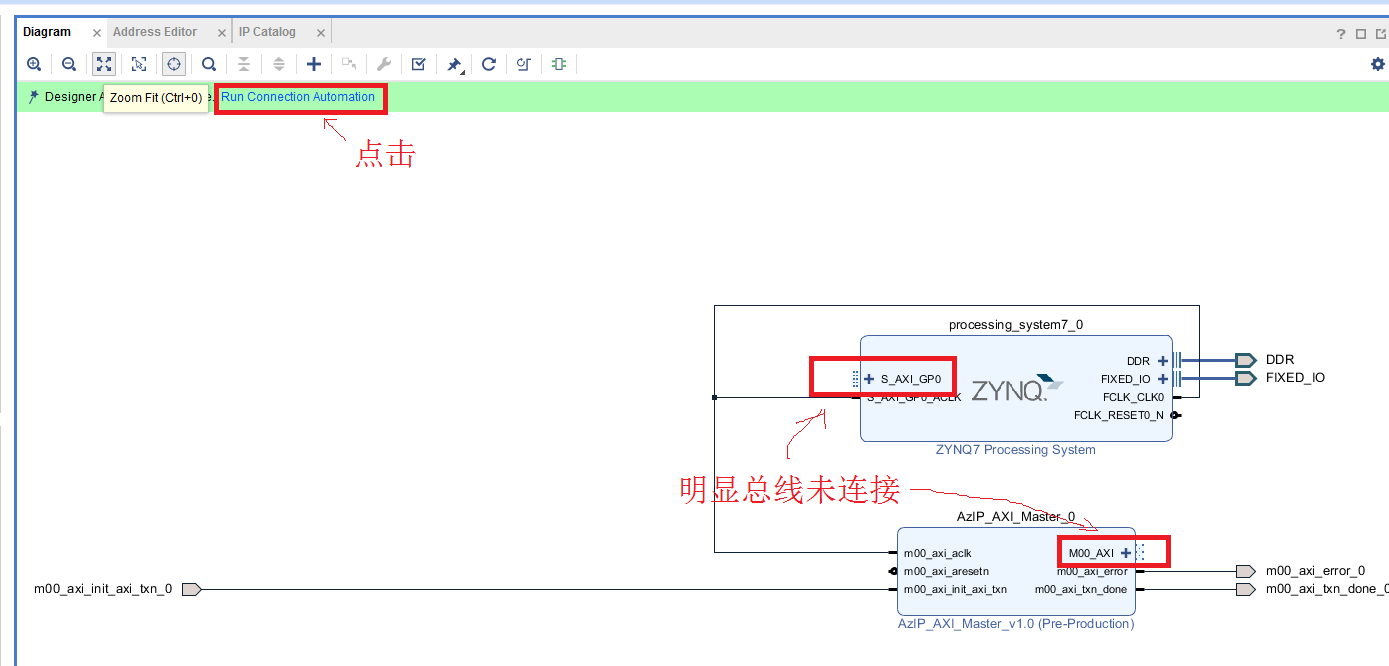Image resolution: width=1389 pixels, height=666 pixels.
Task: Expand the FIXED_IO interface plus sign
Action: point(1163,379)
